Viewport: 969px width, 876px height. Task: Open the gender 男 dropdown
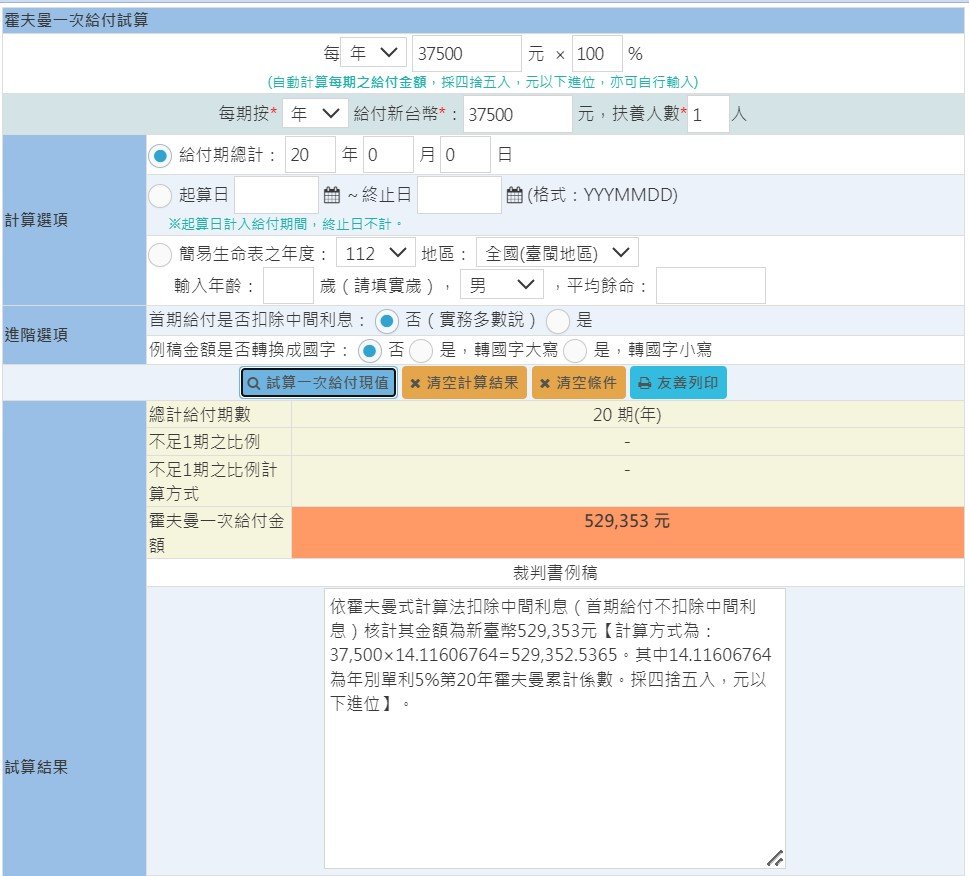point(501,284)
